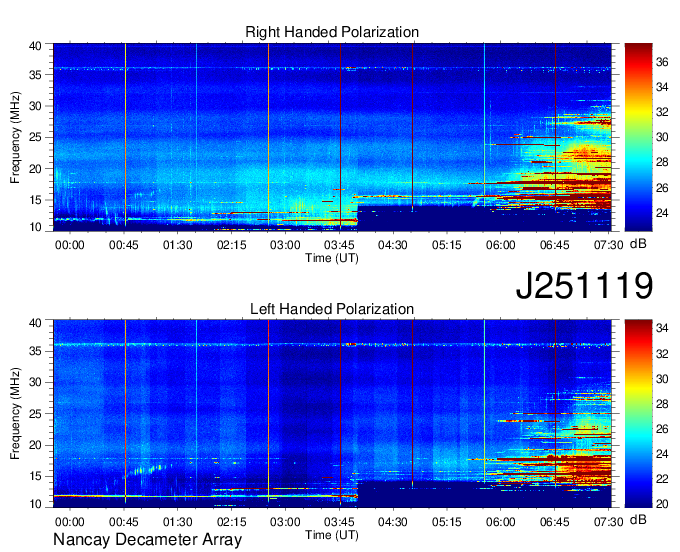The height and width of the screenshot is (552, 680).
Task: Click dB unit label beside Right Handed color bar
Action: pos(665,244)
